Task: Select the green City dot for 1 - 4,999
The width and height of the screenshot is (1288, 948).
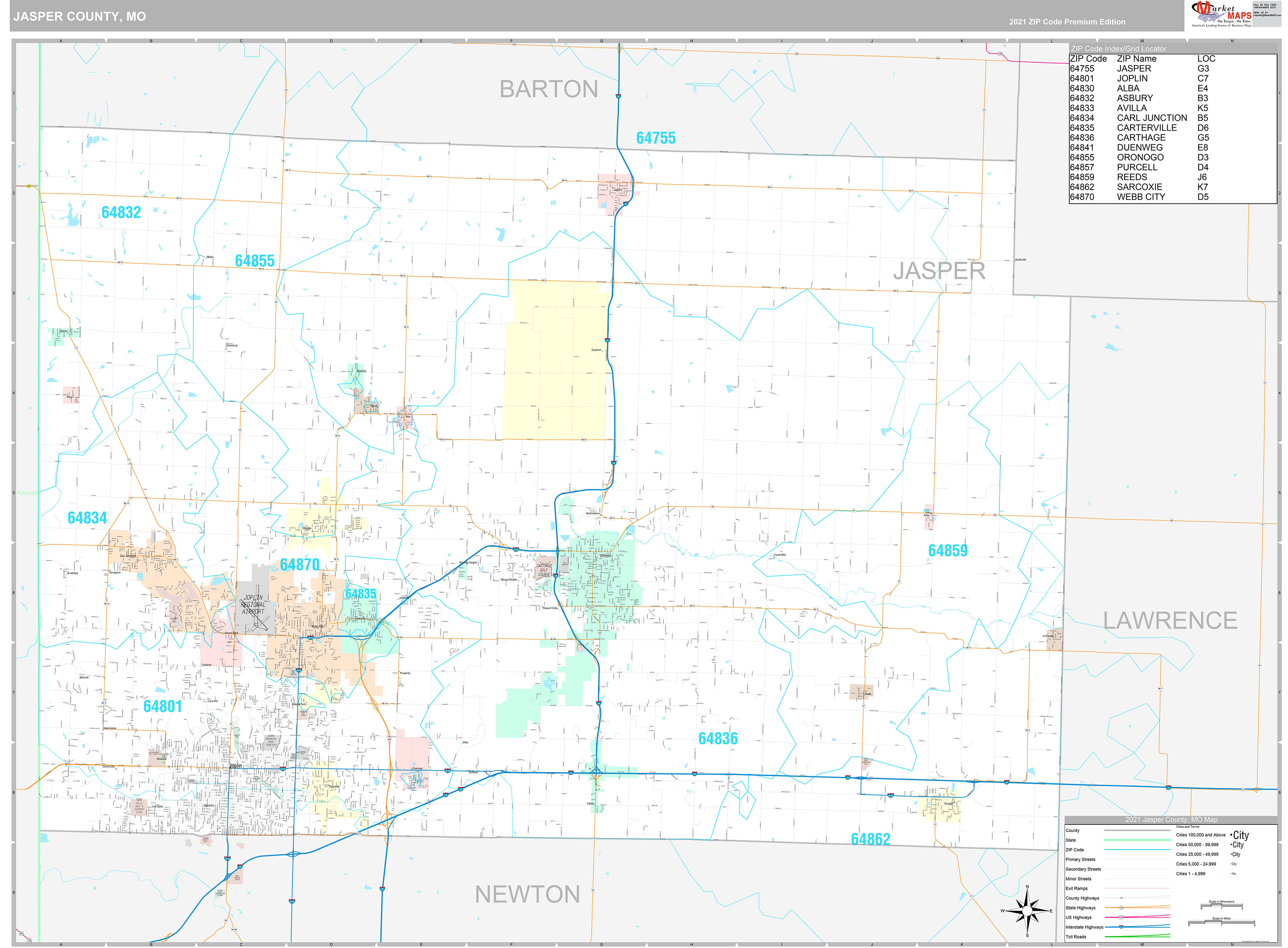Action: click(x=1231, y=873)
